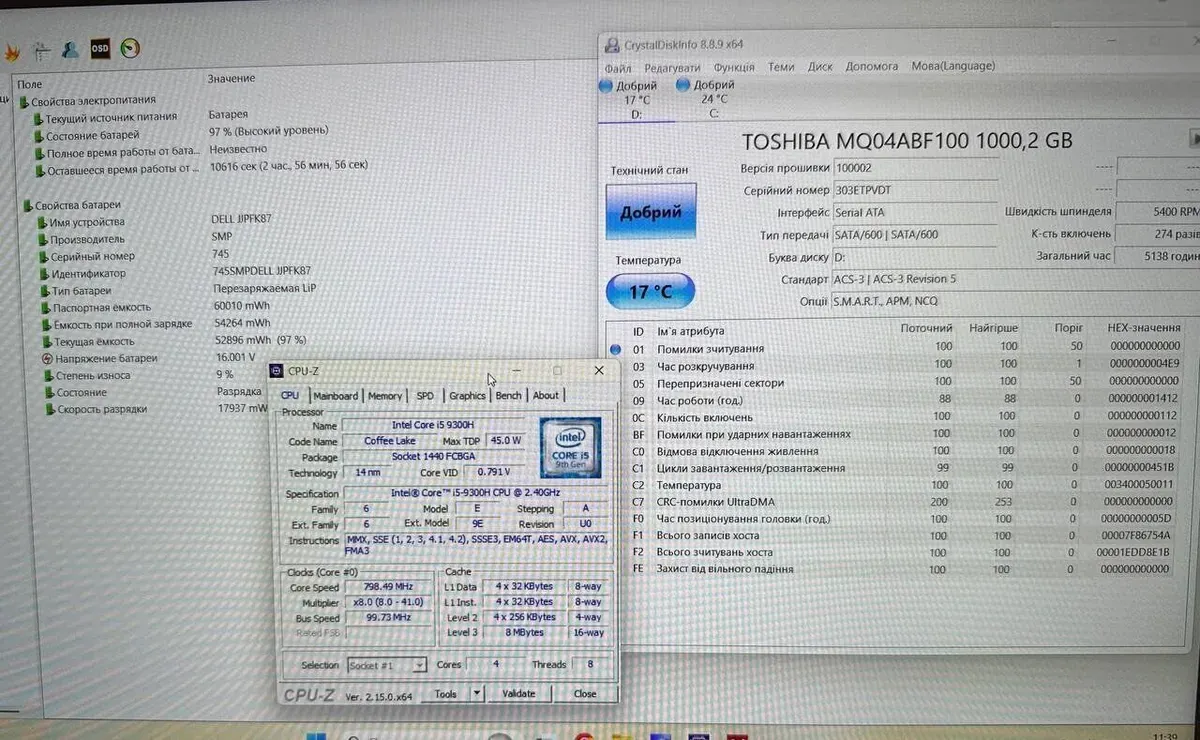Click the report list toolbar icon
Image resolution: width=1200 pixels, height=740 pixels.
(42, 50)
